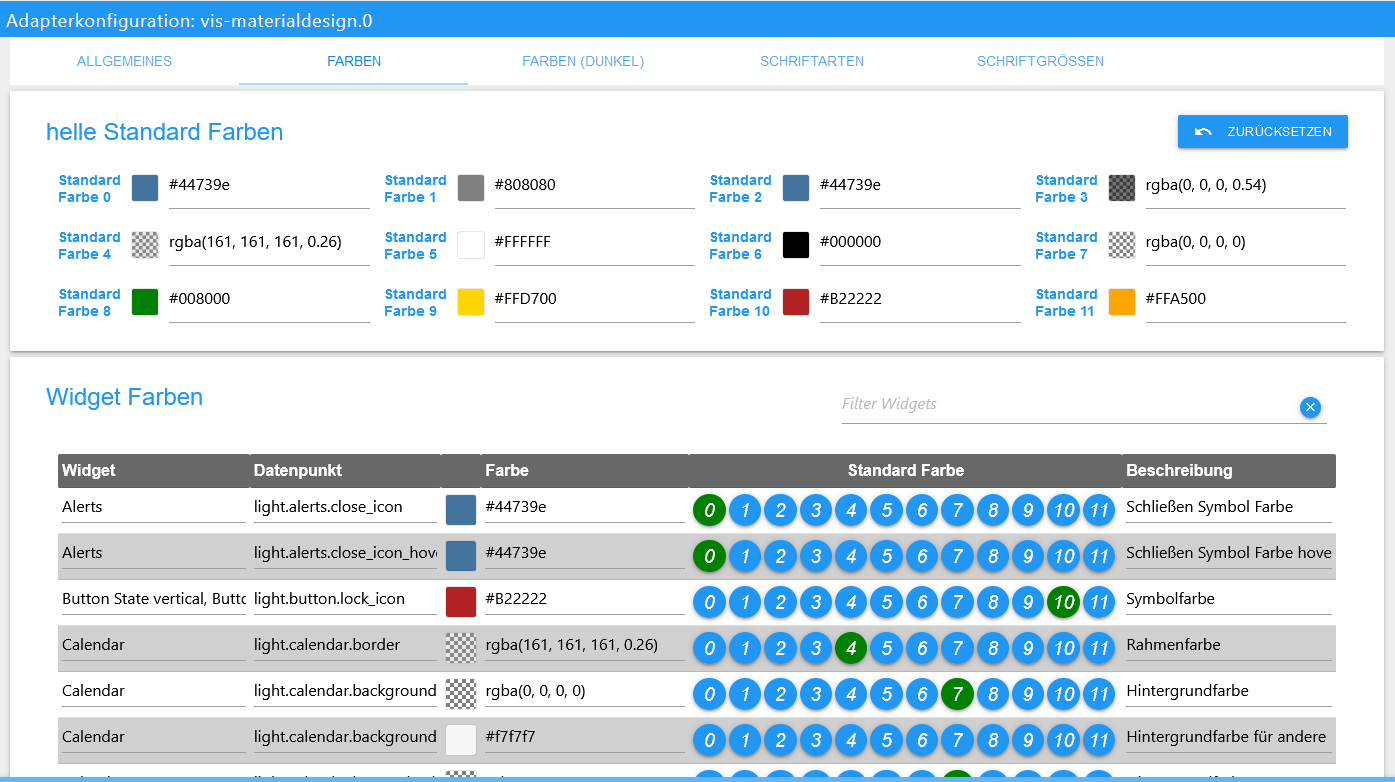Open the swatch of light.calendar.border

pos(461,648)
